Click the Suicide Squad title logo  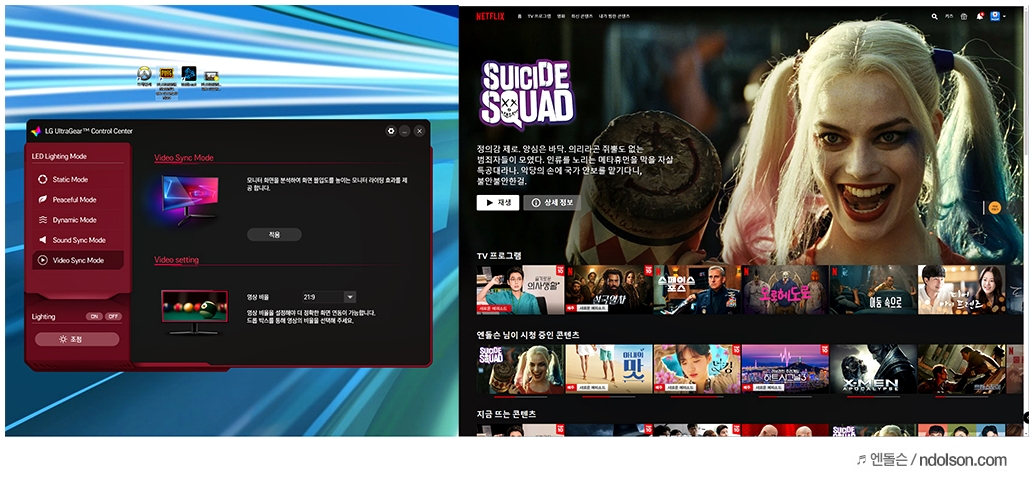coord(527,93)
